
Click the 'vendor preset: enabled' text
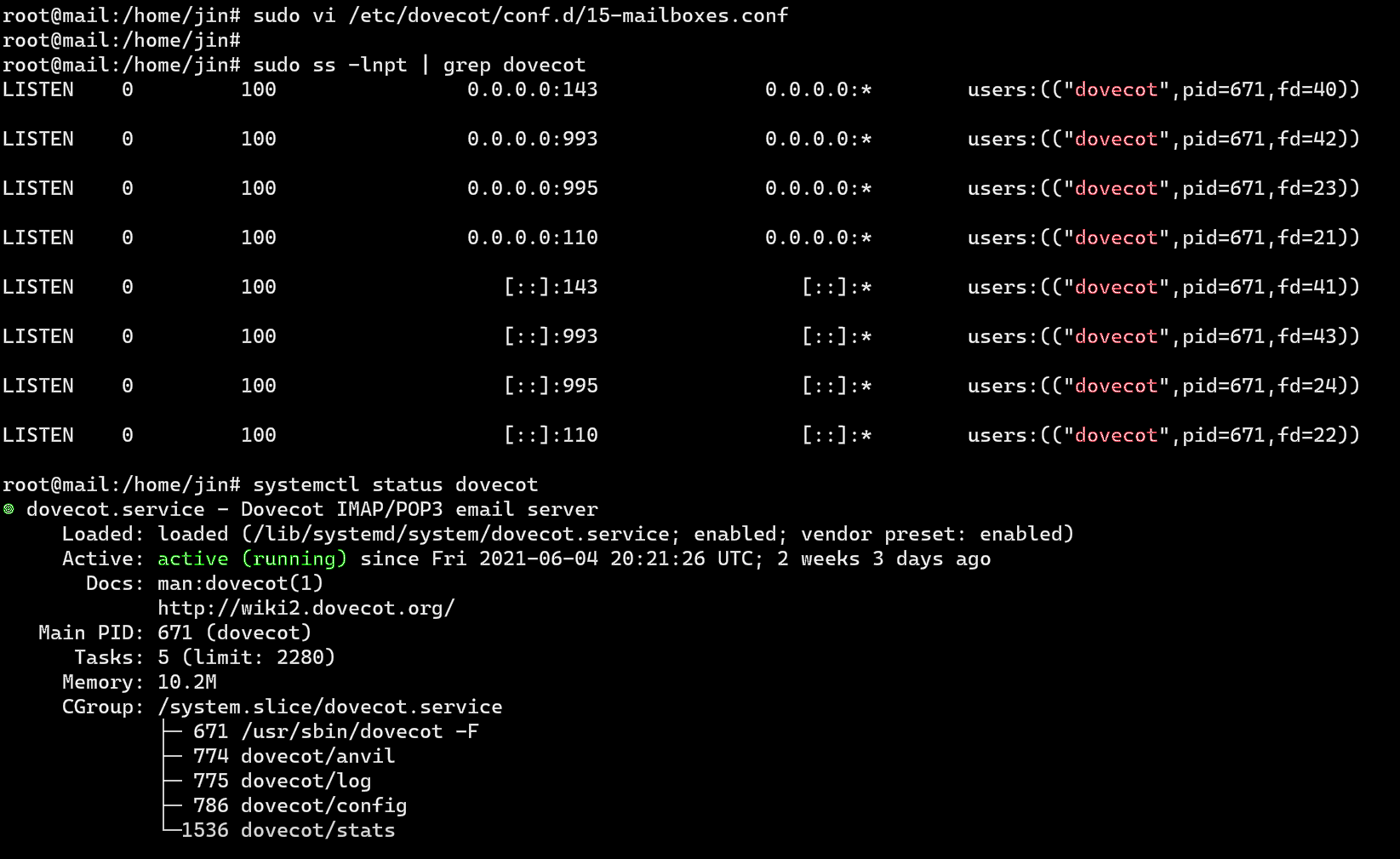pos(932,534)
